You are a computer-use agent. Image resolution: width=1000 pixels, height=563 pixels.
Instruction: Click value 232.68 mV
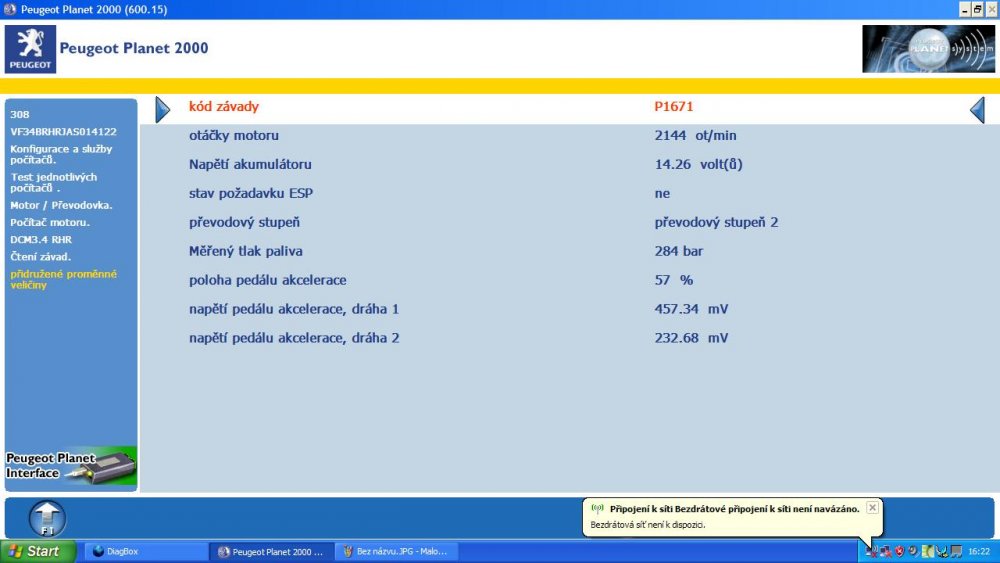[x=691, y=338]
